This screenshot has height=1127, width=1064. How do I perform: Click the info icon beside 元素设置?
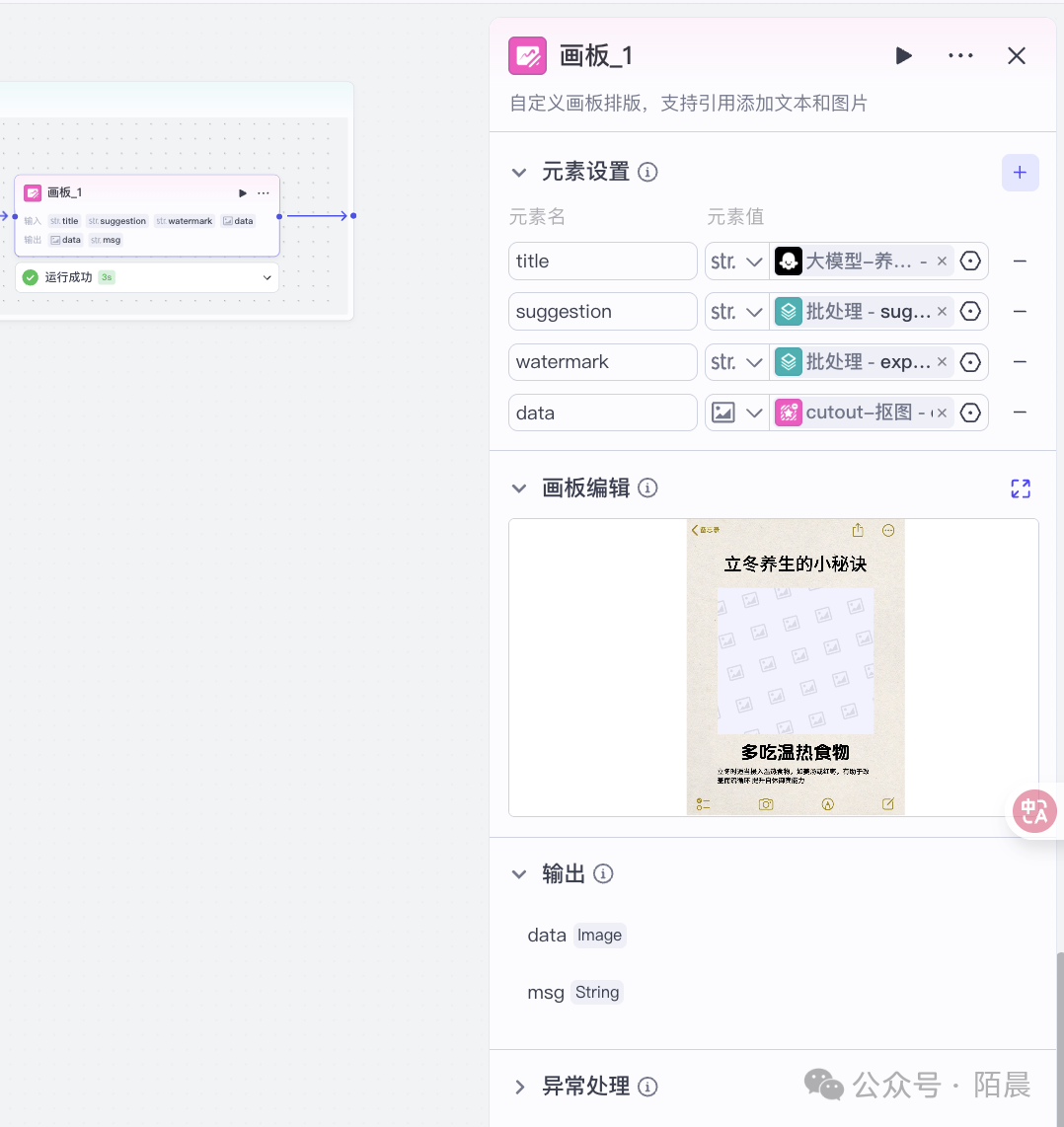647,173
